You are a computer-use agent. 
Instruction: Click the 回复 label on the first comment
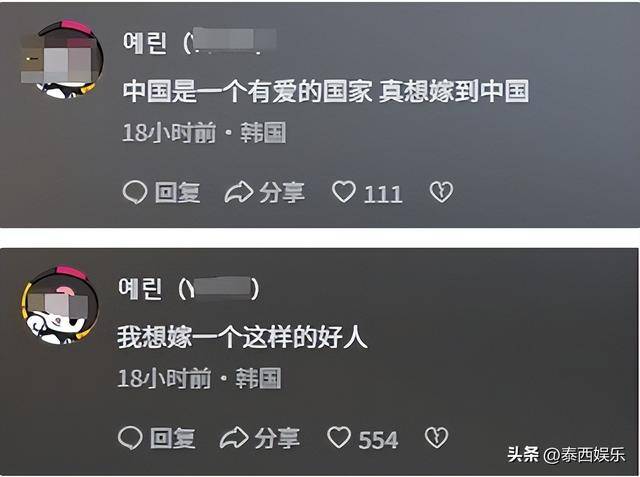click(x=177, y=192)
